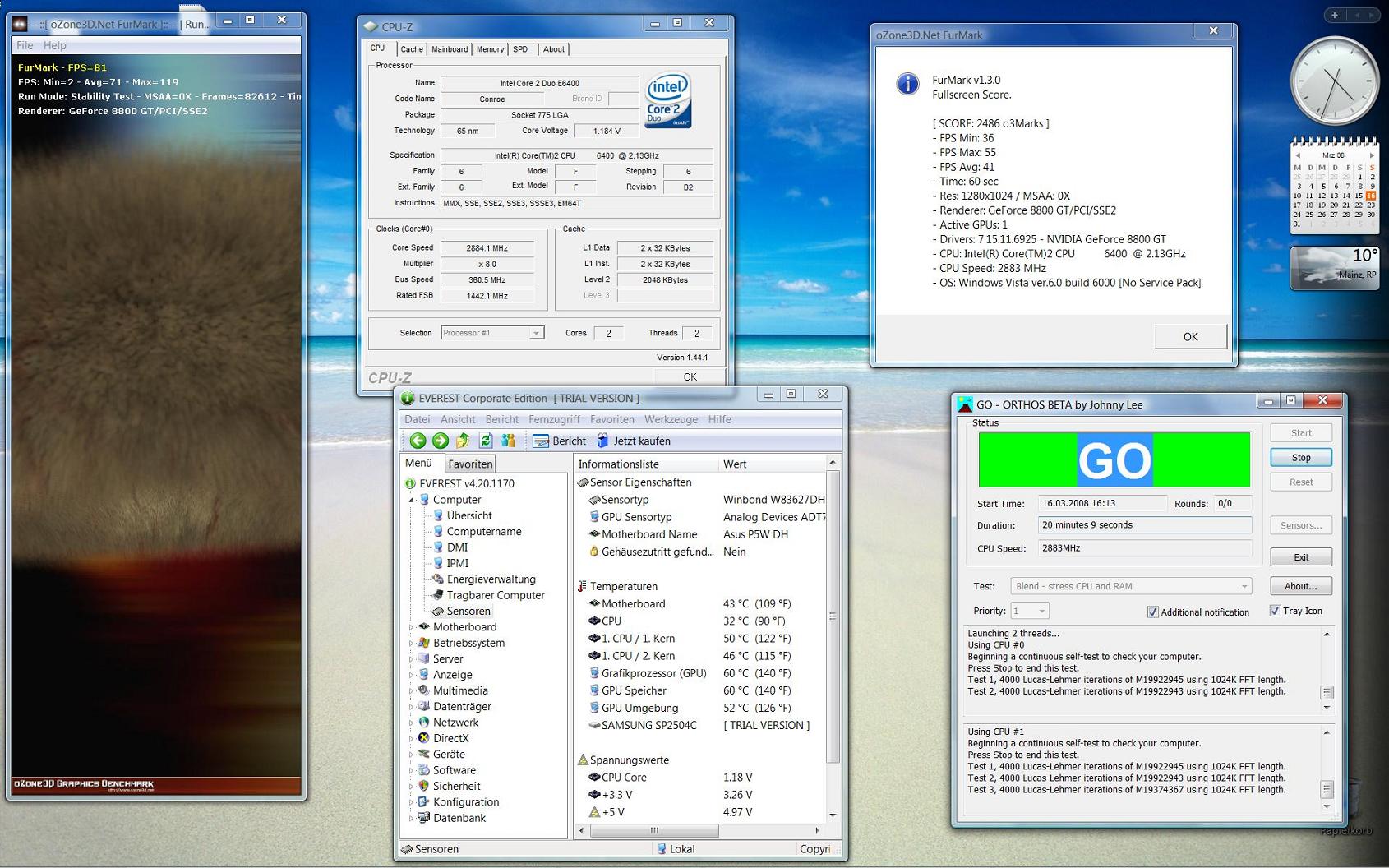Image resolution: width=1389 pixels, height=868 pixels.
Task: Click the CPU #0 log scrollbar thumb
Action: [x=1327, y=692]
